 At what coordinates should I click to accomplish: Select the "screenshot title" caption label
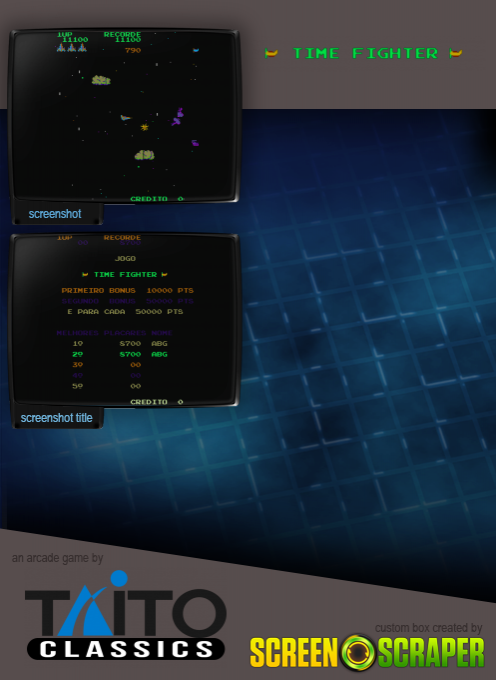pos(57,418)
